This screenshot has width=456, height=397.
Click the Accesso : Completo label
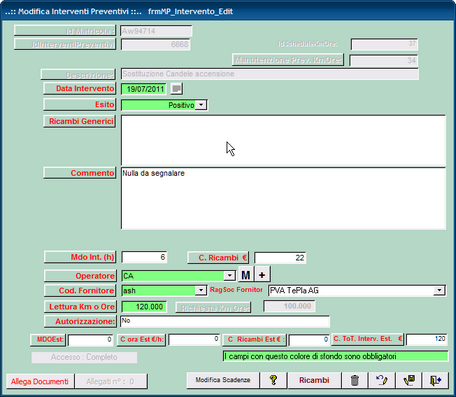pos(84,357)
